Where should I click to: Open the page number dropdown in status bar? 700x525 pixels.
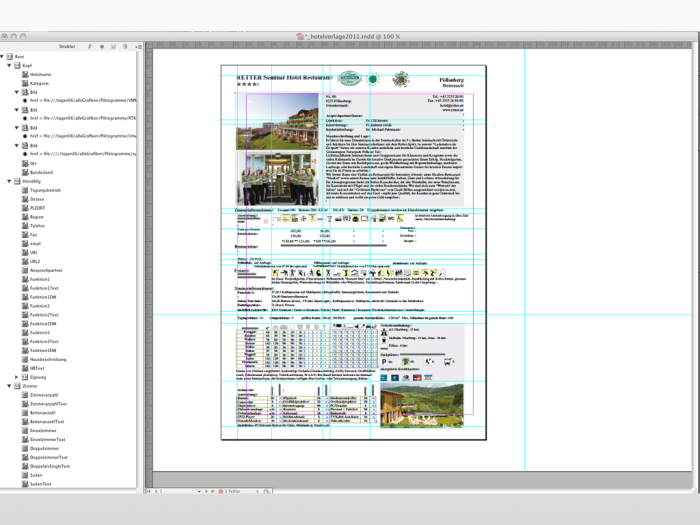pyautogui.click(x=199, y=491)
